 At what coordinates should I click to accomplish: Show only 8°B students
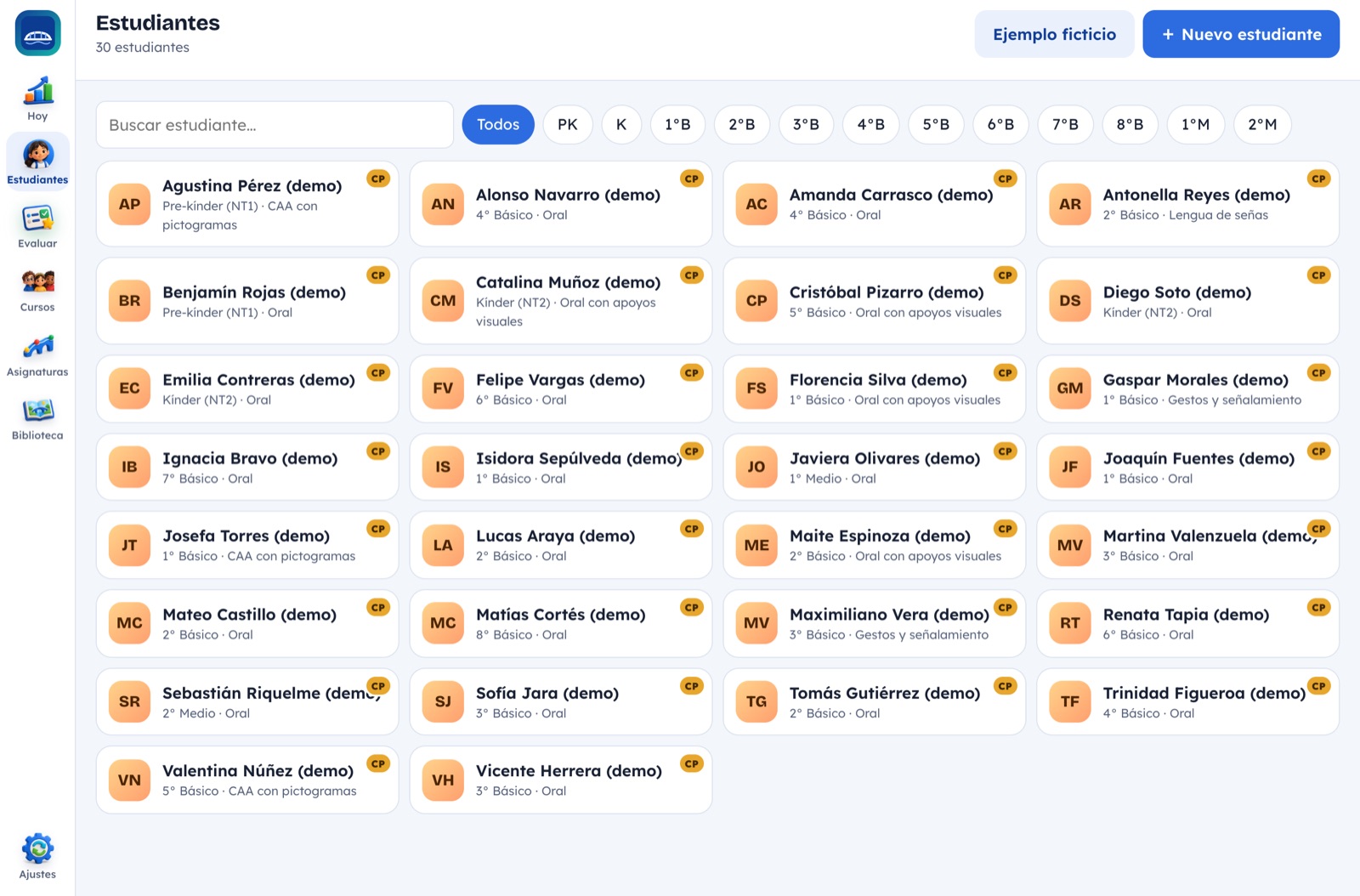(1130, 125)
